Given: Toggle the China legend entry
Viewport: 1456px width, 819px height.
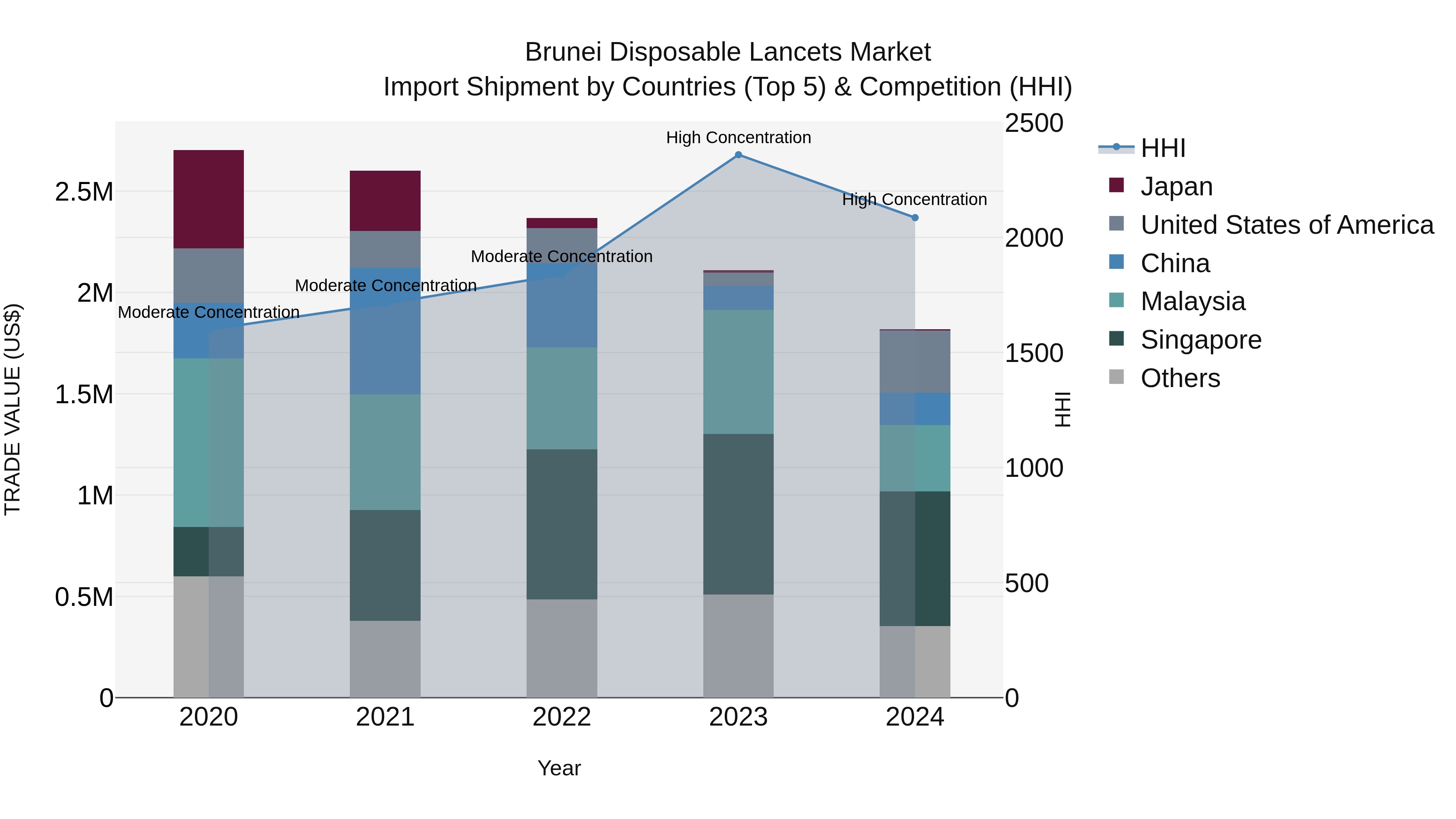Looking at the screenshot, I should 1160,263.
